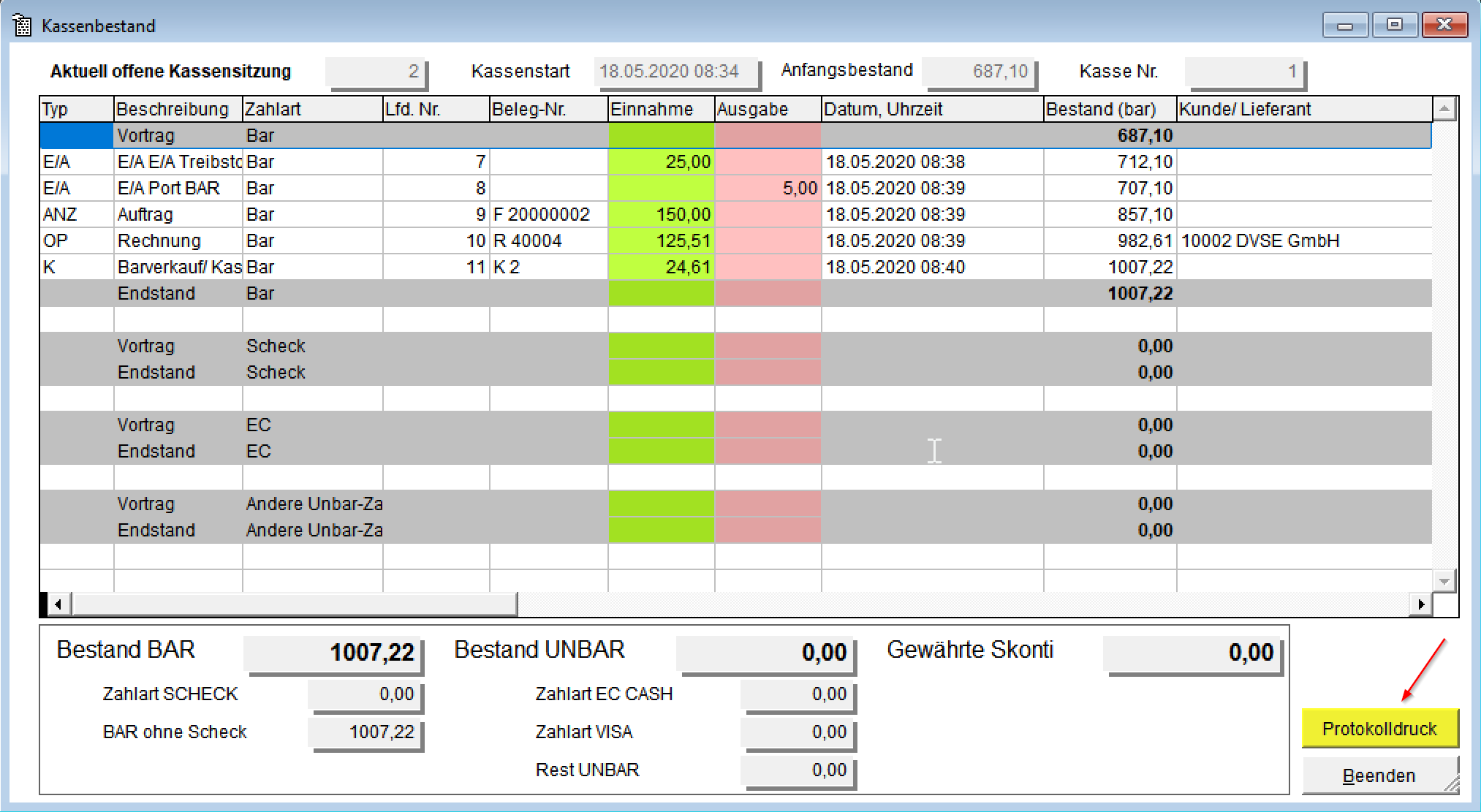Minimize the Kassenbestand window

pyautogui.click(x=1345, y=25)
